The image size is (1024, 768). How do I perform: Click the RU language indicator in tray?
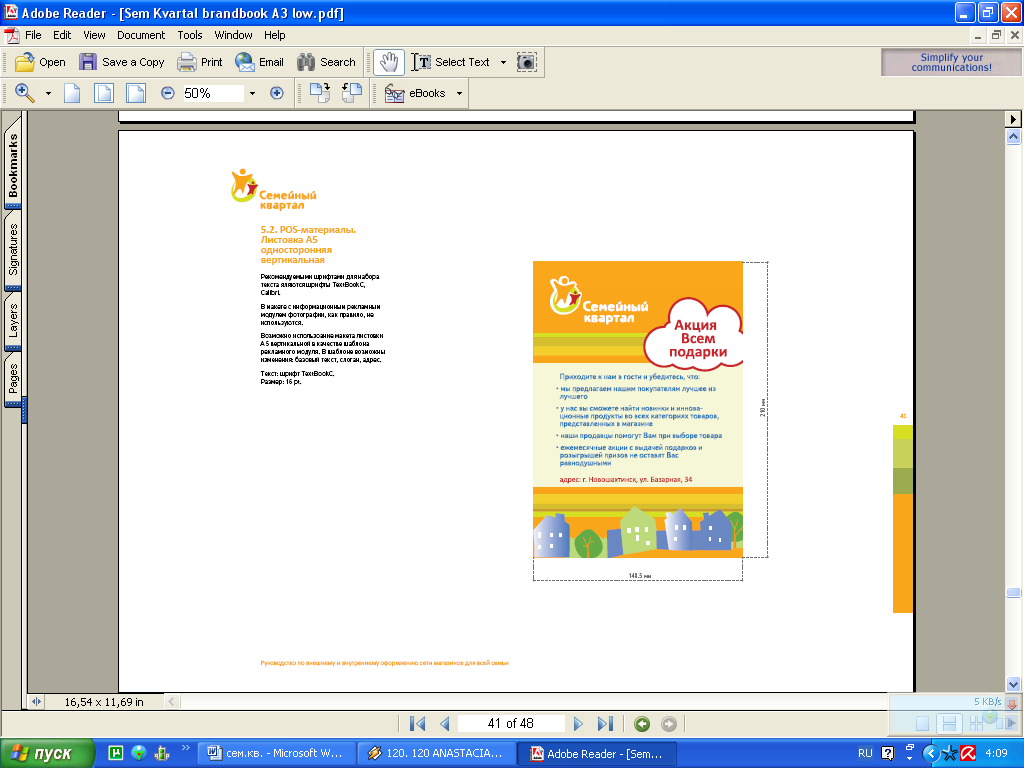pyautogui.click(x=865, y=754)
